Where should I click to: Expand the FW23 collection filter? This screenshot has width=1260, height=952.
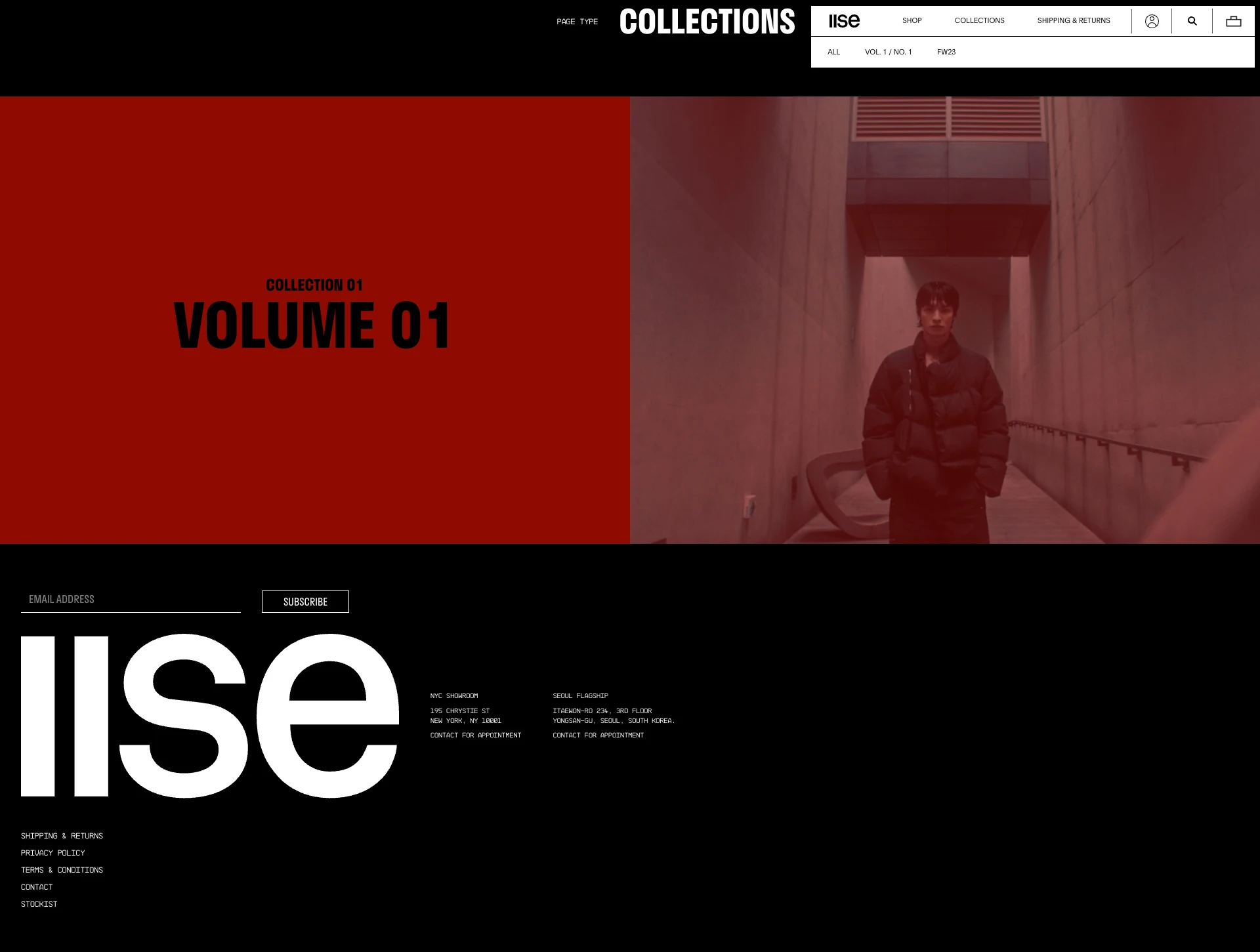946,51
